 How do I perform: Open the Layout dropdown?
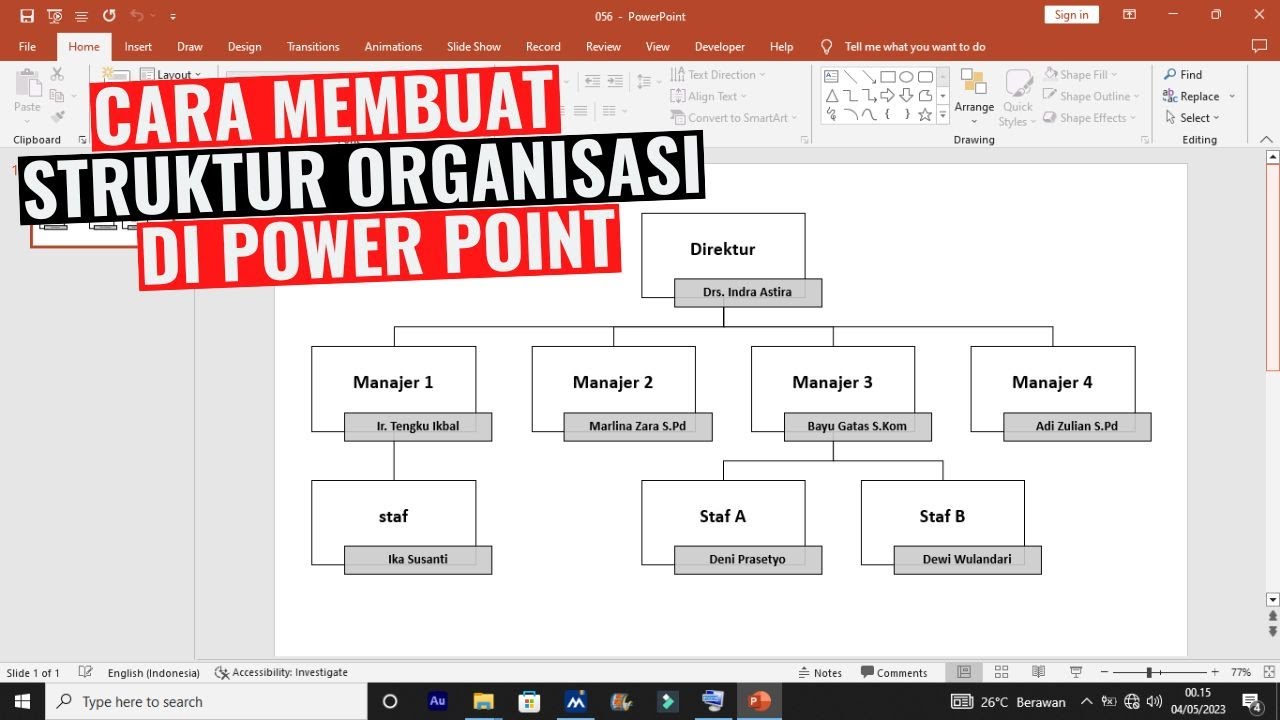click(x=170, y=74)
